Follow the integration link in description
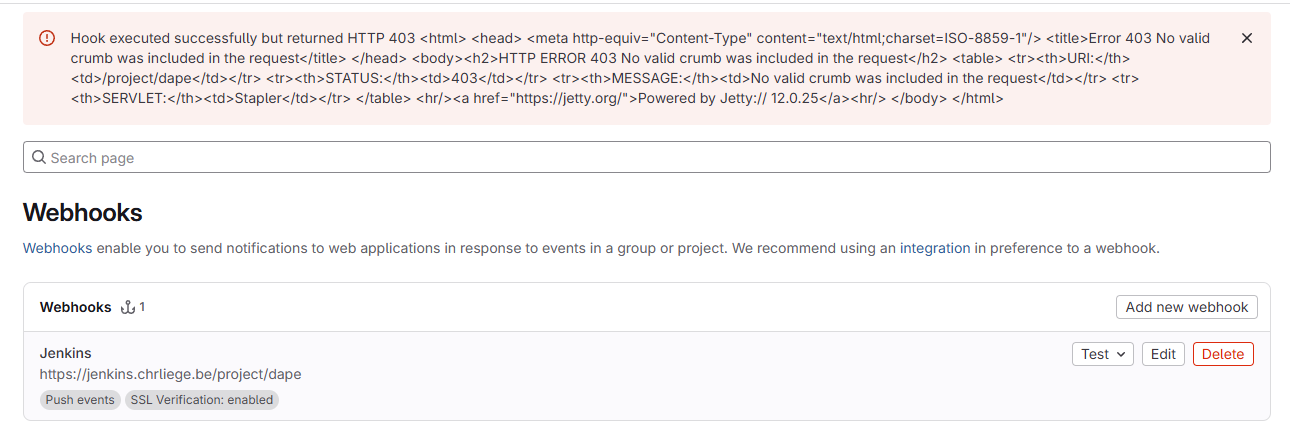This screenshot has height=436, width=1290. (935, 248)
